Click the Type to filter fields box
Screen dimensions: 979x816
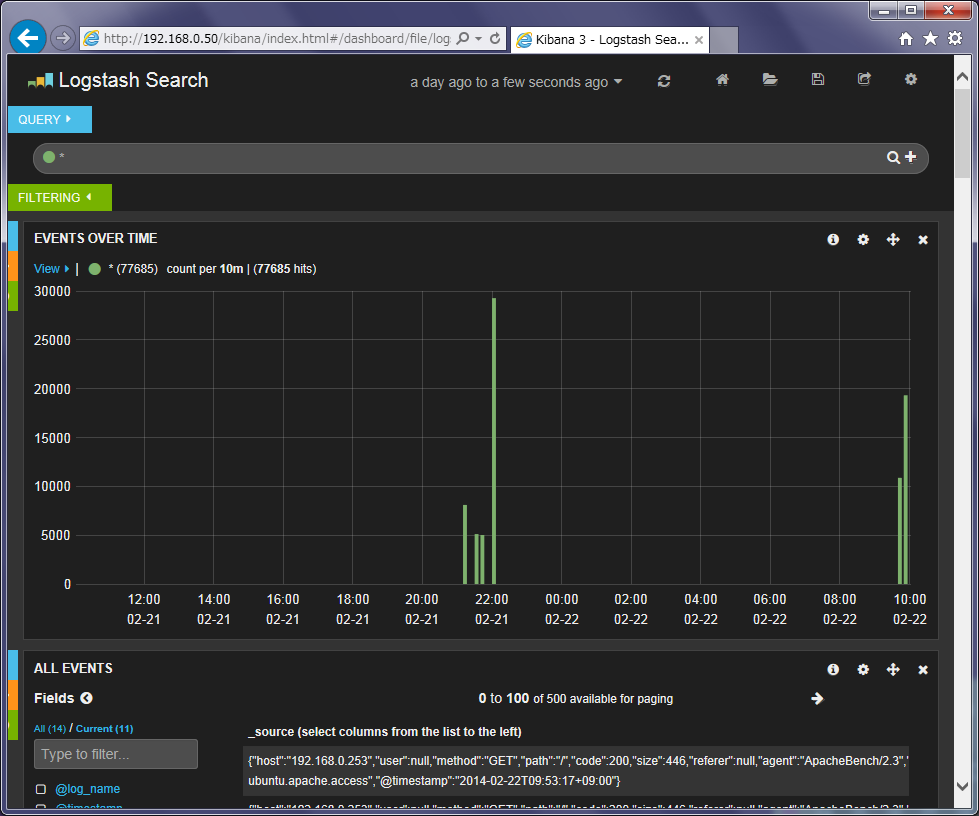[x=116, y=754]
